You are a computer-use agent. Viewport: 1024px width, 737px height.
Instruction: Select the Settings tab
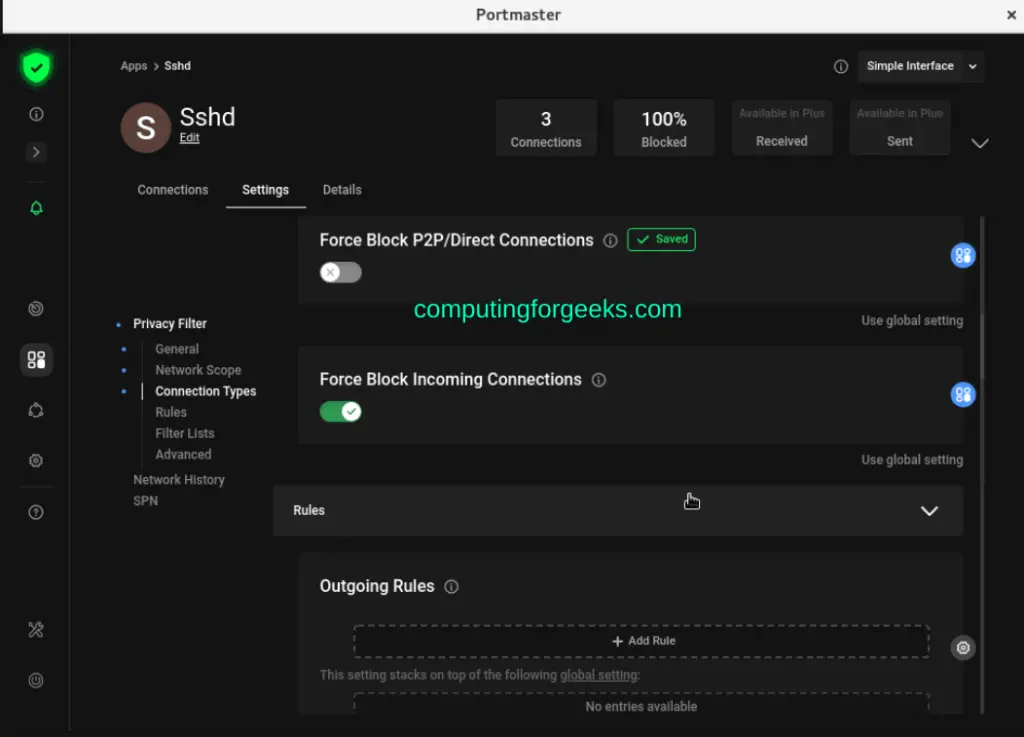coord(265,190)
